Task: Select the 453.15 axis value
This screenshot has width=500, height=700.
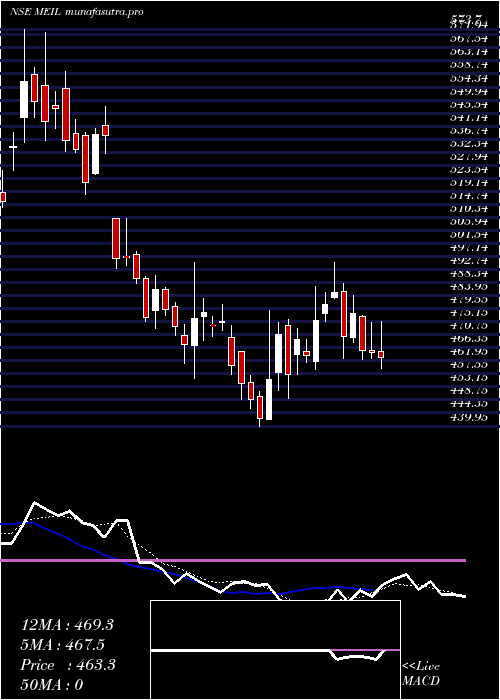Action: point(469,379)
